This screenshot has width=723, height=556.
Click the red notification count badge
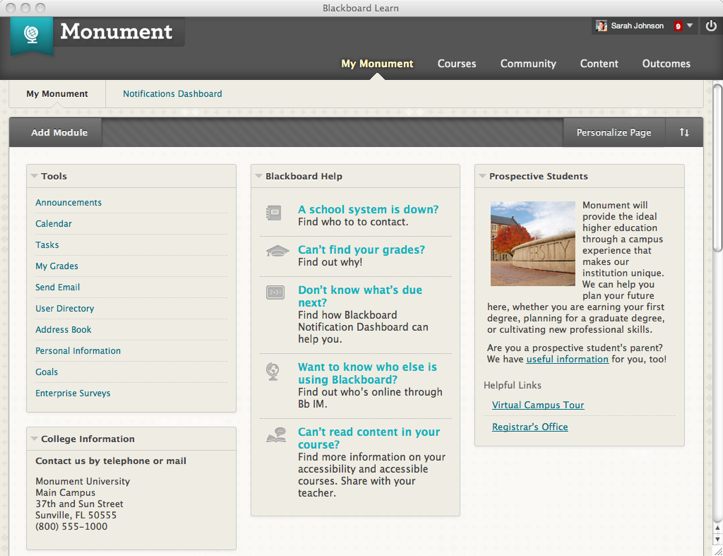678,26
